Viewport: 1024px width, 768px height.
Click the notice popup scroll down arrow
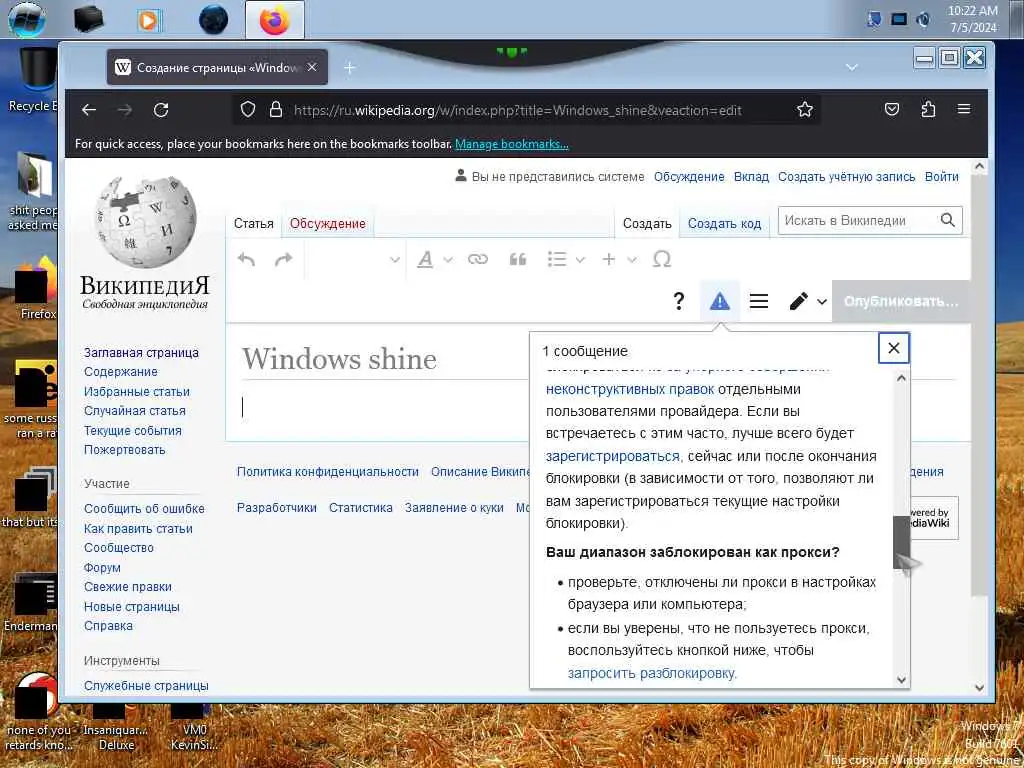pos(902,680)
